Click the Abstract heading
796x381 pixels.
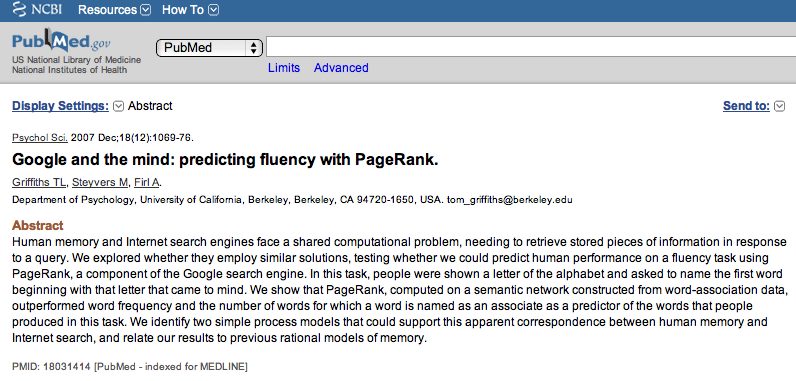pyautogui.click(x=38, y=226)
